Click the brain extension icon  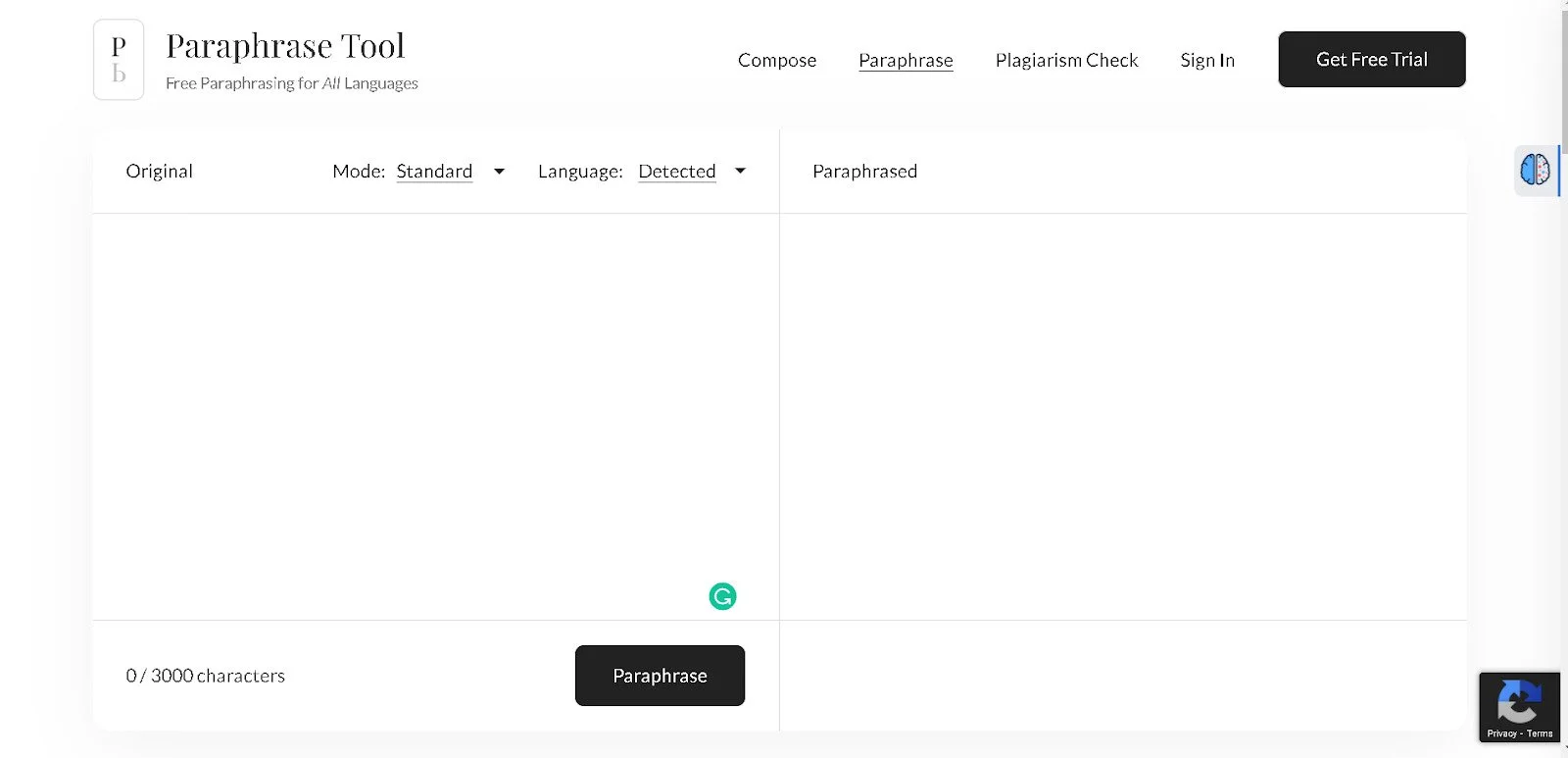tap(1535, 170)
